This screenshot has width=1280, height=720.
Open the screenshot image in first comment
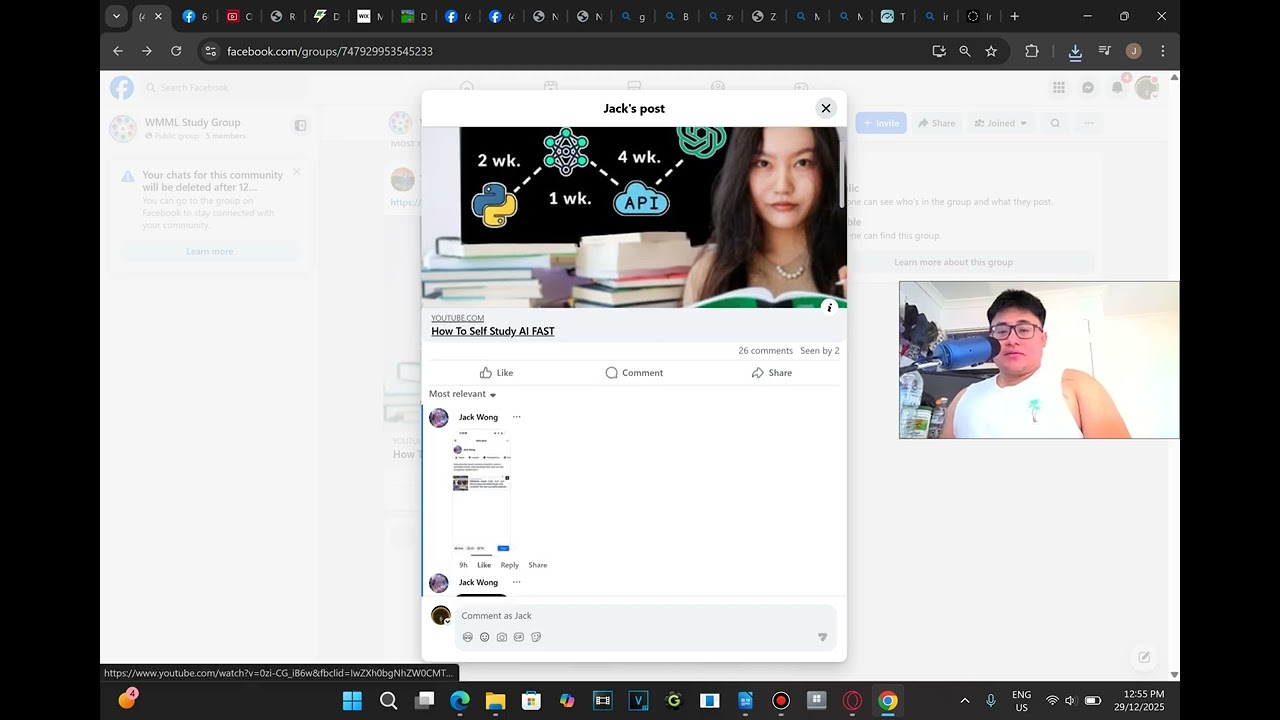(x=481, y=491)
